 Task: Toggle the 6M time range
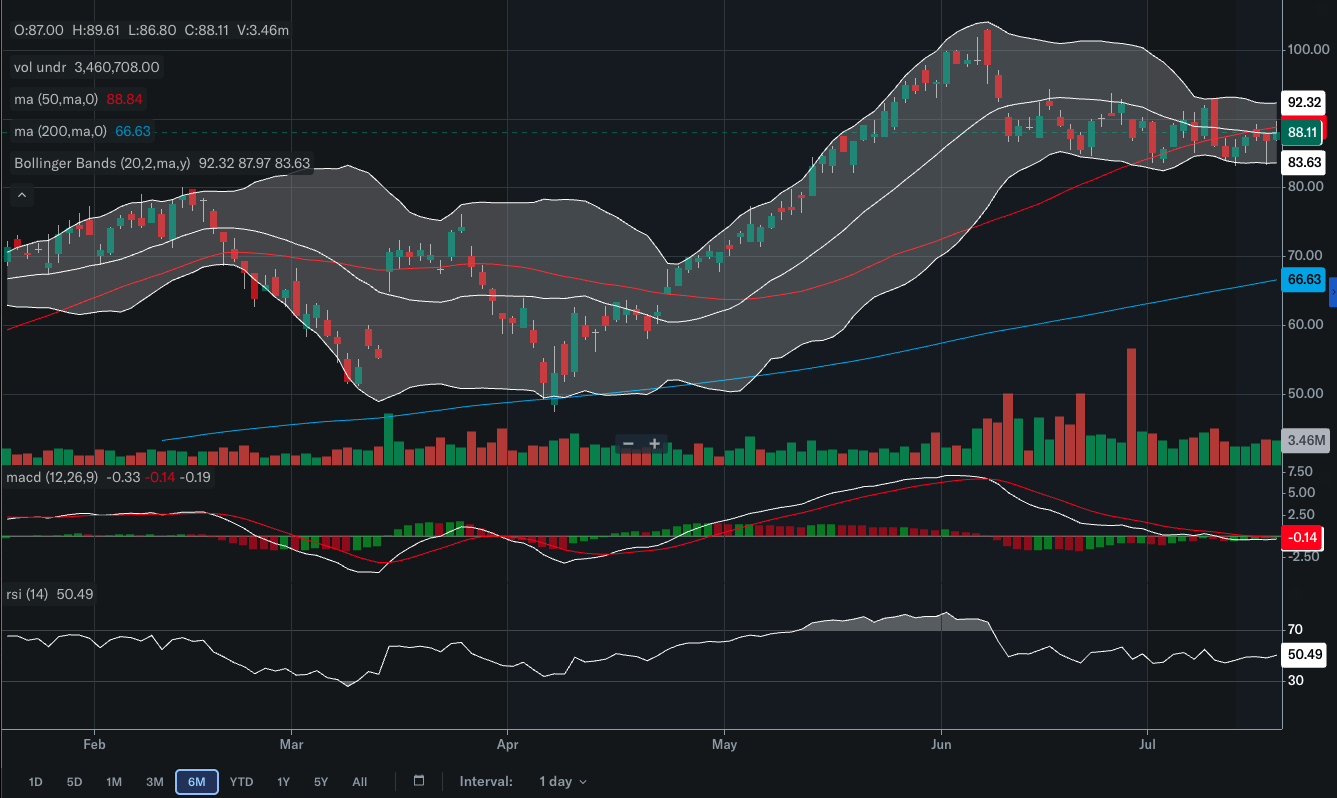pyautogui.click(x=197, y=782)
